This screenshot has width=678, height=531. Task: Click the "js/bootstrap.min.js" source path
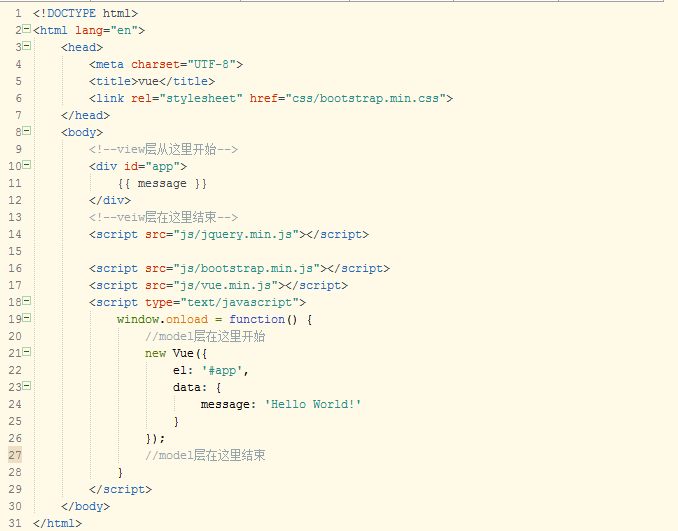click(x=246, y=269)
